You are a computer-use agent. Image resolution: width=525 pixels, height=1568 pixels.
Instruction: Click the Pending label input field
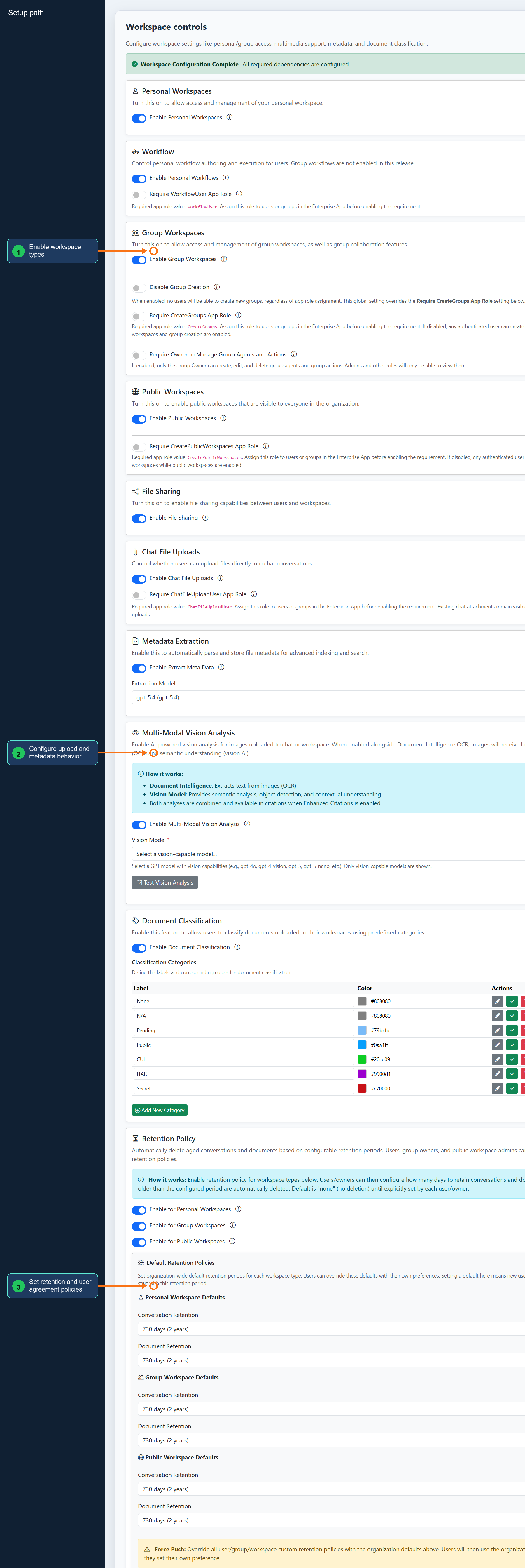pos(243,1031)
